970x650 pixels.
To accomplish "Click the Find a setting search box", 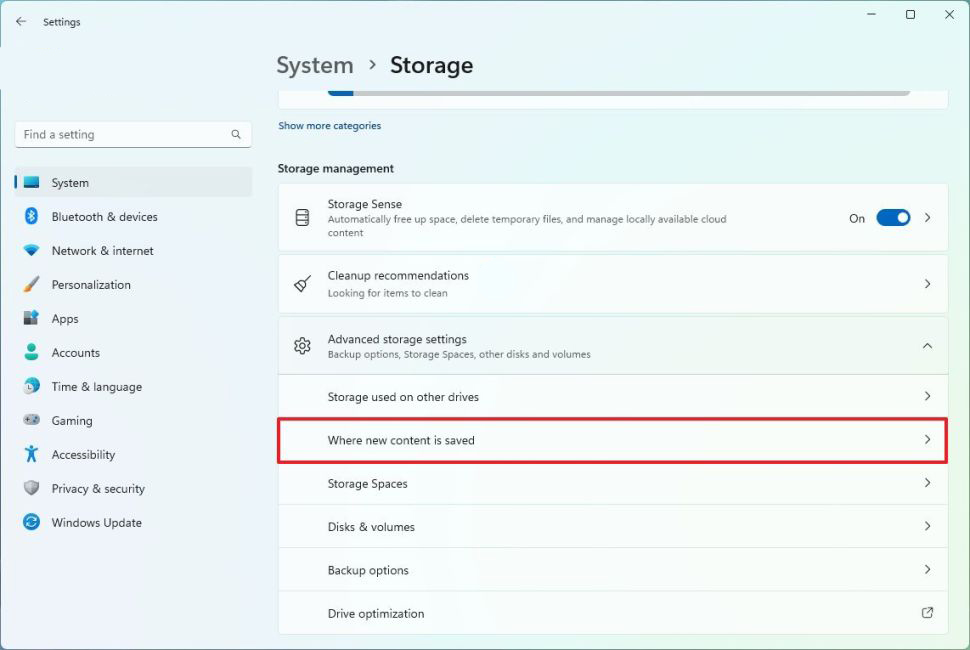I will coord(120,134).
